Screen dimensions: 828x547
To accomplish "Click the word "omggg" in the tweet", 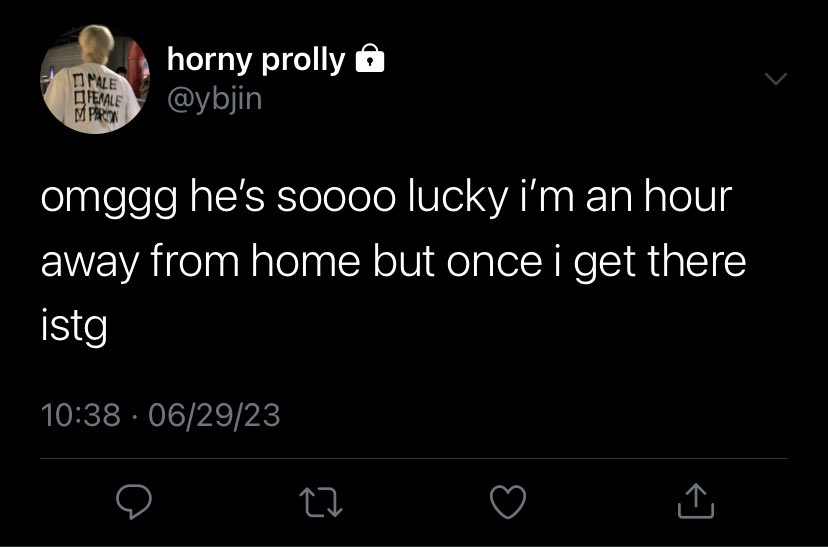I will click(x=108, y=199).
